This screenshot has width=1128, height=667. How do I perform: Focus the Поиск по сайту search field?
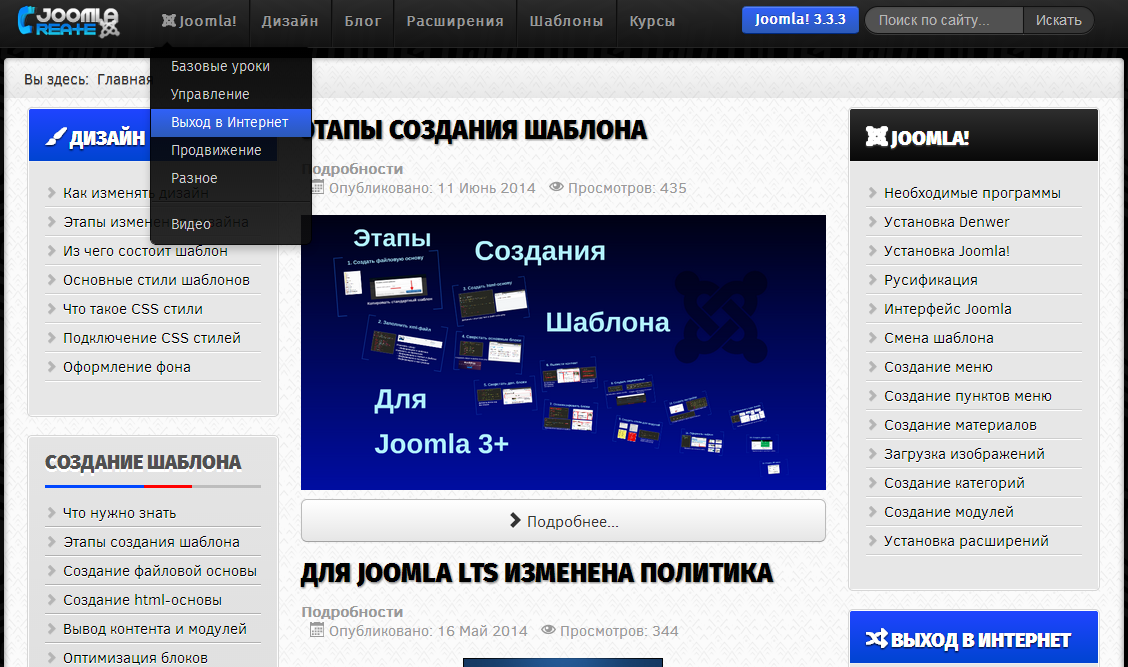coord(944,20)
